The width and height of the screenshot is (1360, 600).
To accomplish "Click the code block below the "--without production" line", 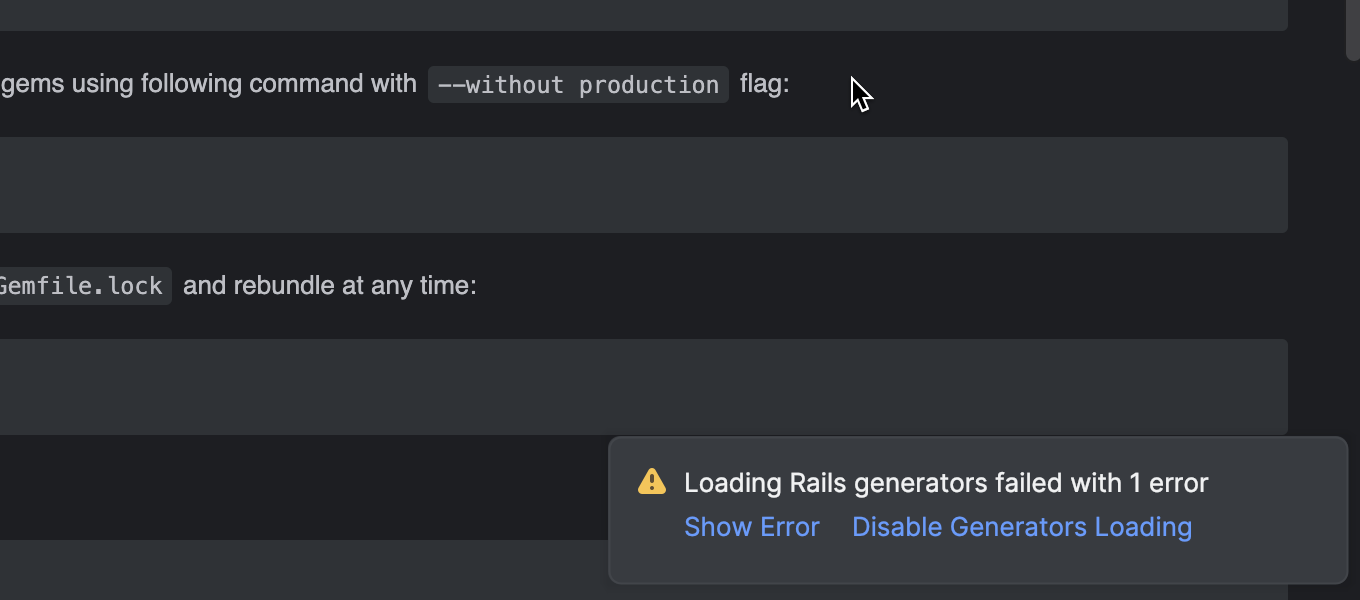I will coord(640,185).
